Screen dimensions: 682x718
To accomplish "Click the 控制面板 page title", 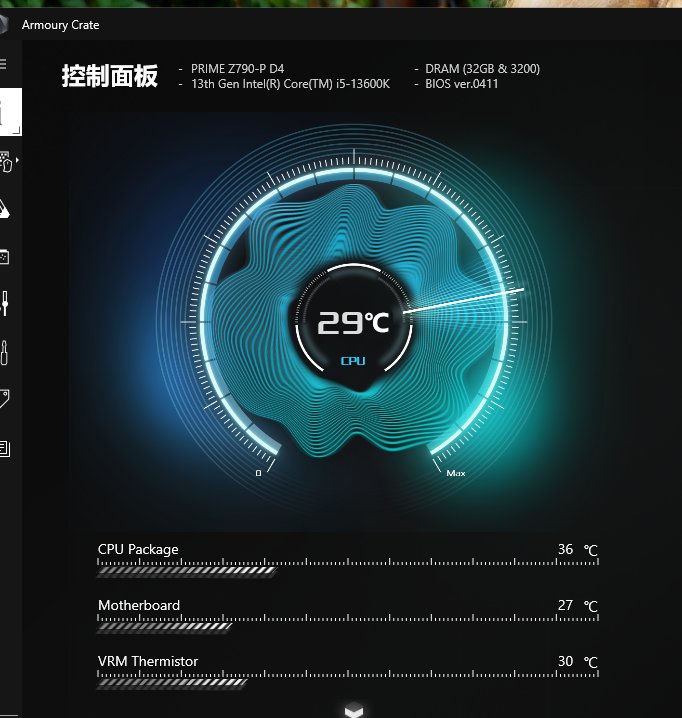I will (x=110, y=76).
